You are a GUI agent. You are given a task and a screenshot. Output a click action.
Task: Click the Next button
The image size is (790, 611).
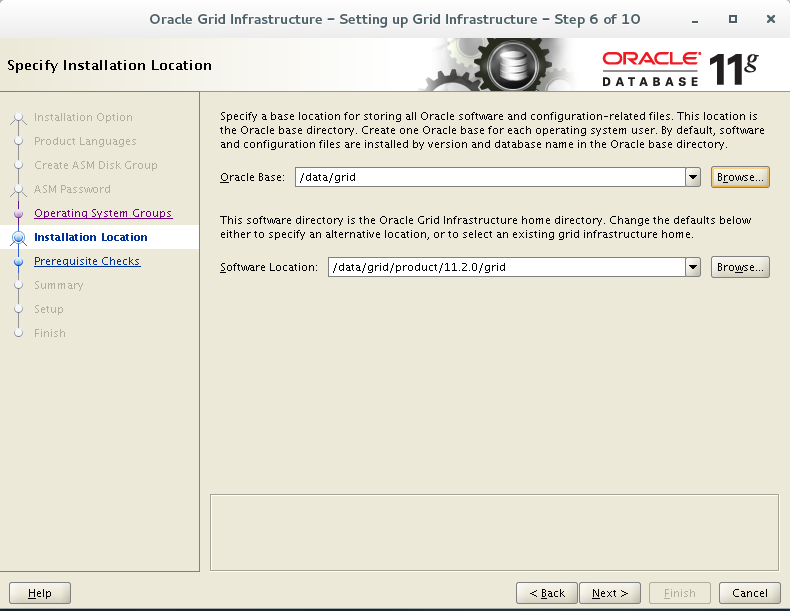click(610, 593)
